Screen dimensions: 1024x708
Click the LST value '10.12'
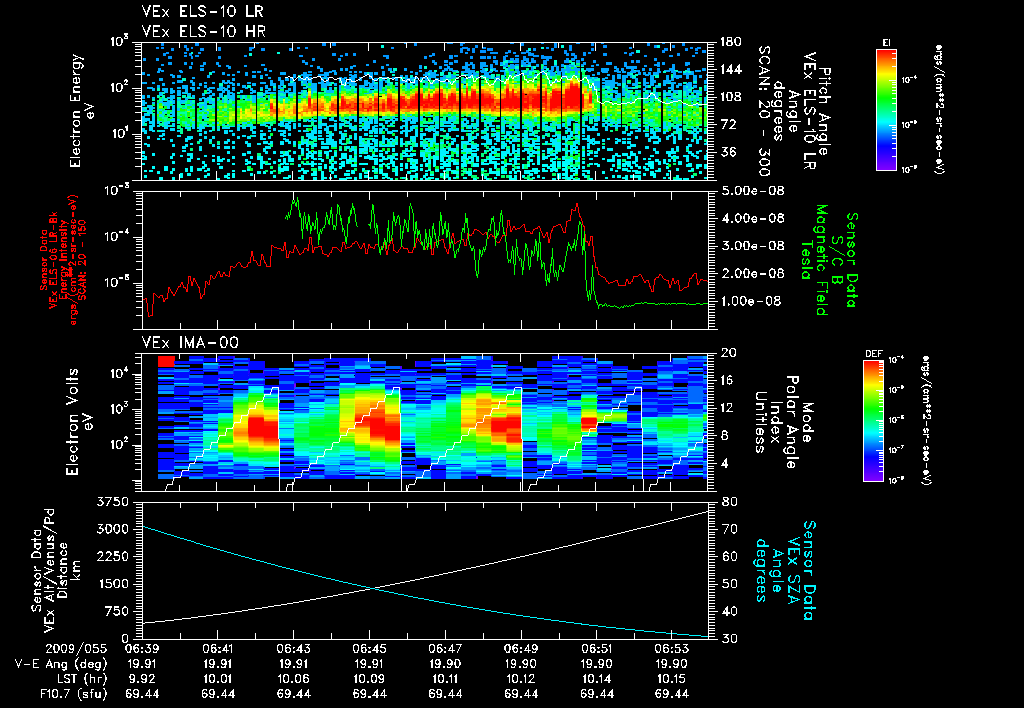(521, 679)
